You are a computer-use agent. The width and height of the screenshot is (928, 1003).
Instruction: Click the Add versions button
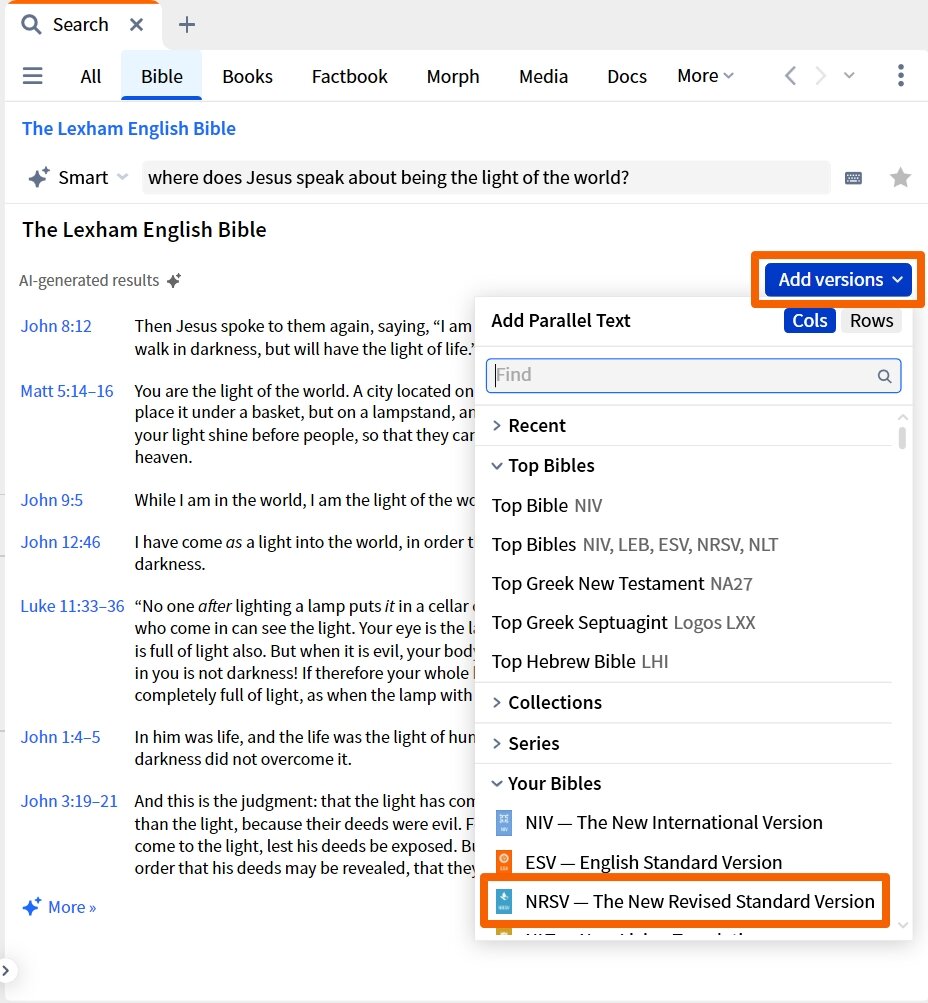pos(838,280)
